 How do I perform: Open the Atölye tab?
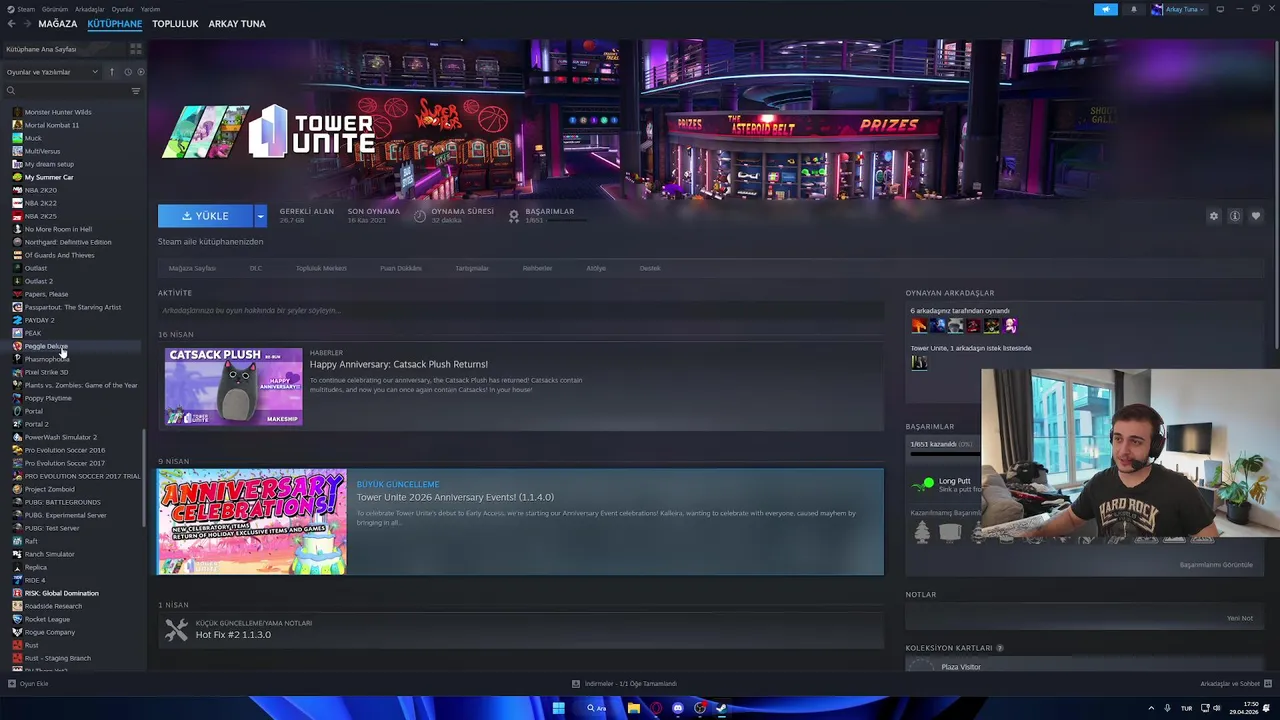tap(596, 268)
